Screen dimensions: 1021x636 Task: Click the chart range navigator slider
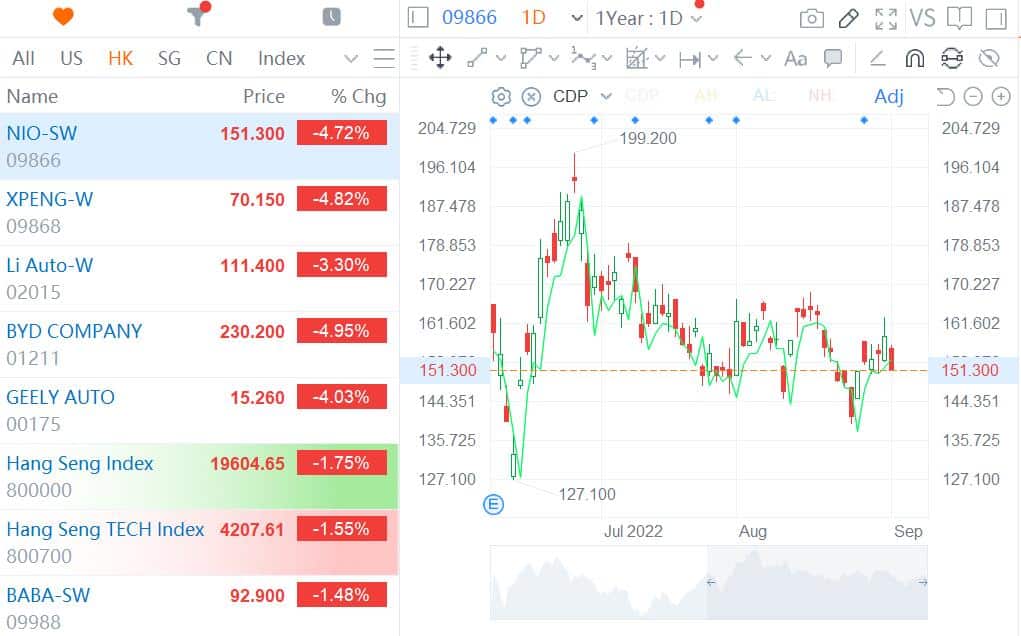708,582
